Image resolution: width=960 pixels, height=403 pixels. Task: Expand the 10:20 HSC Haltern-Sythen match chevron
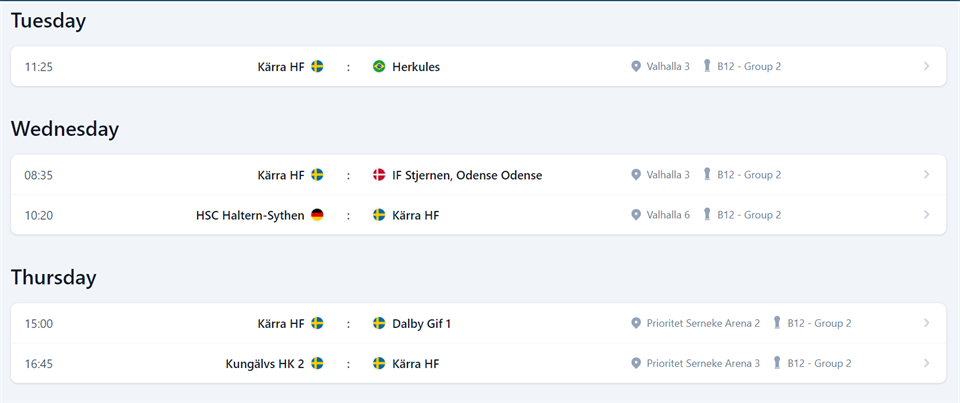pyautogui.click(x=926, y=215)
